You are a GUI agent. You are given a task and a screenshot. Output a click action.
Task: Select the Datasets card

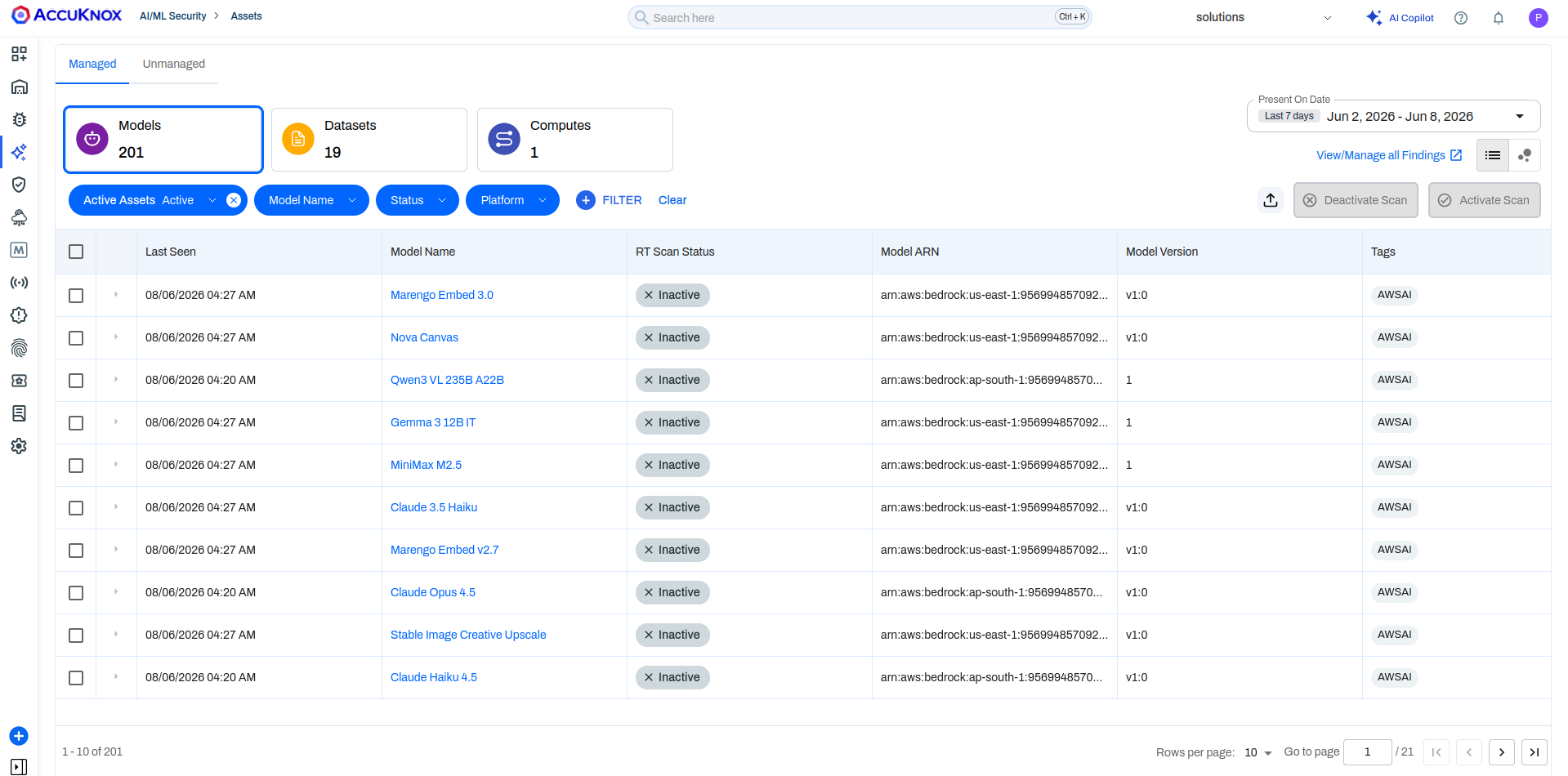pos(369,140)
